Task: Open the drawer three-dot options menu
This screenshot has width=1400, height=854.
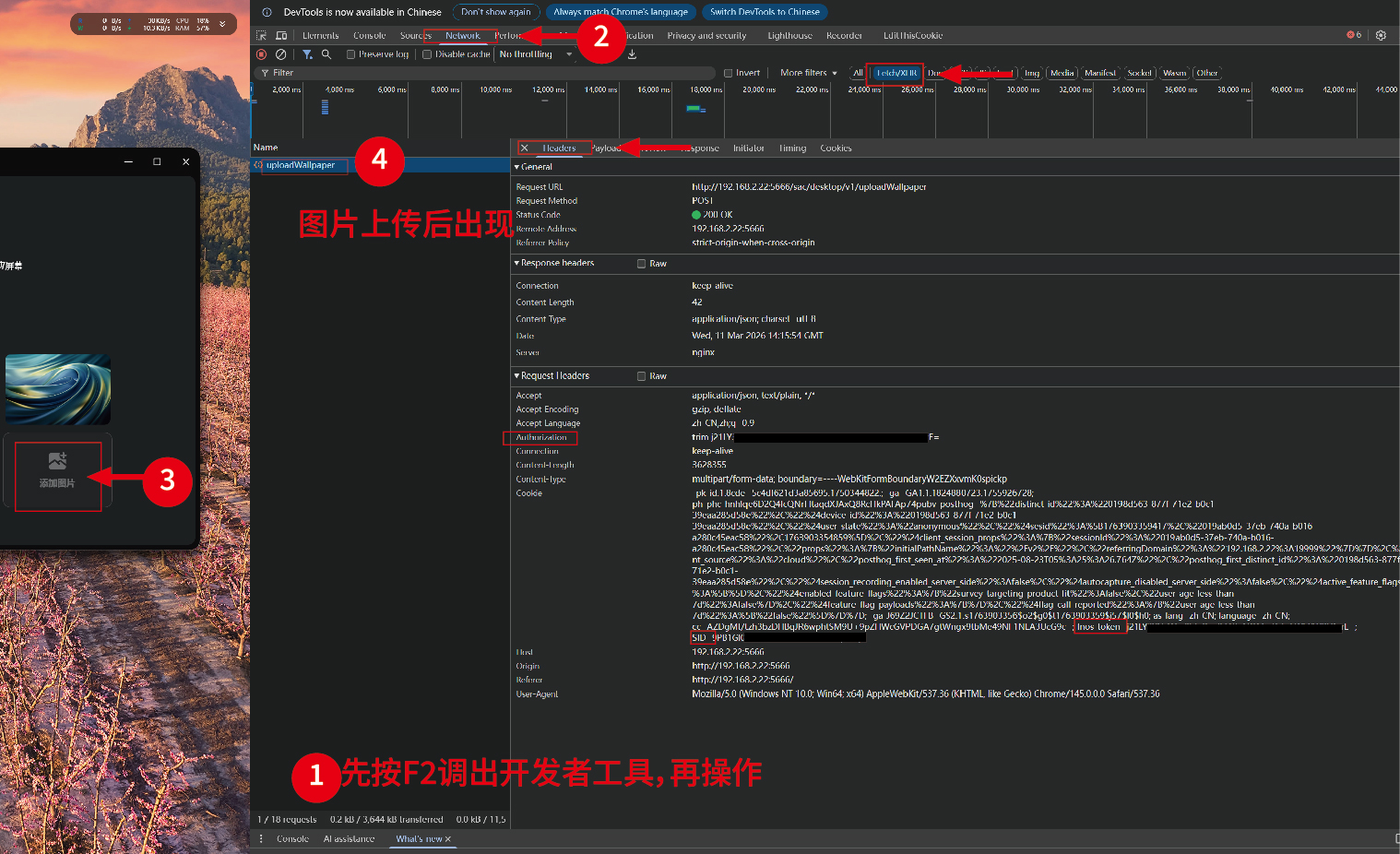Action: (261, 838)
